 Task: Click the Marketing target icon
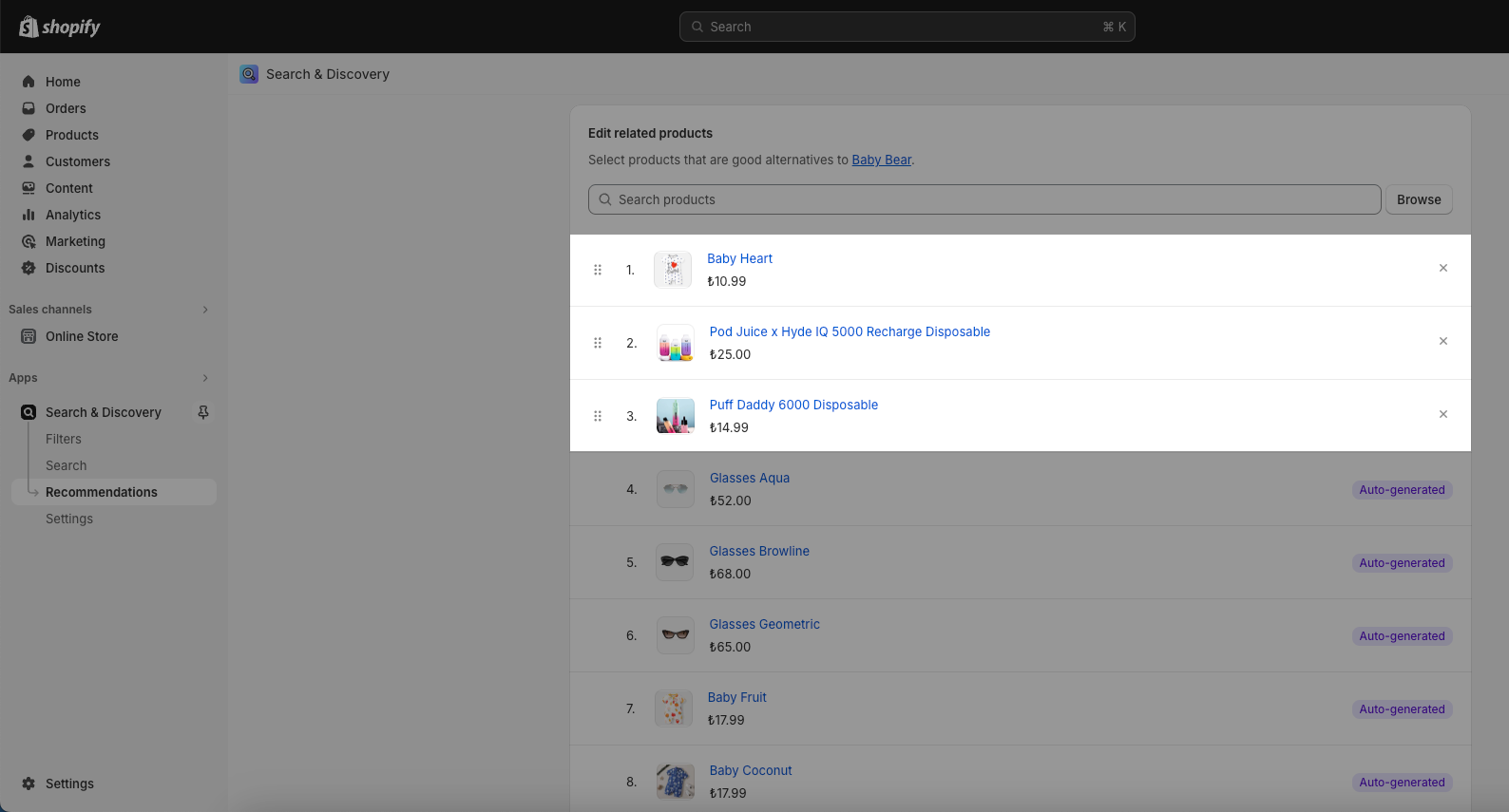(29, 241)
